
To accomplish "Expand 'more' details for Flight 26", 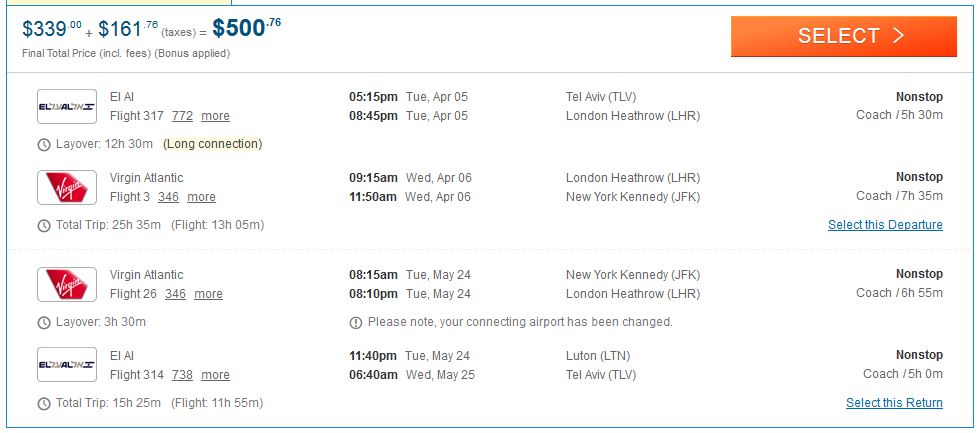I will (x=208, y=294).
